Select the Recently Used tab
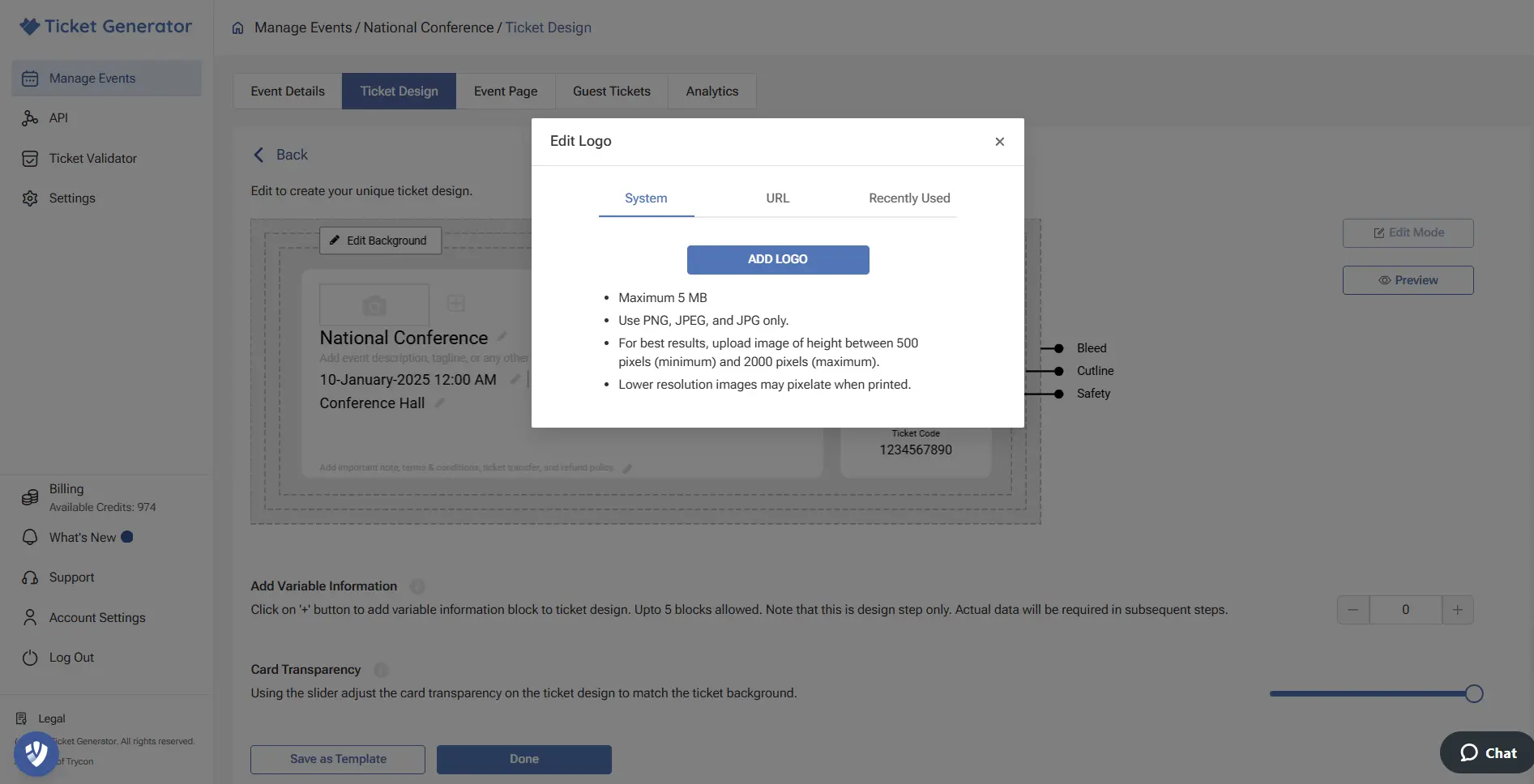1534x784 pixels. click(x=909, y=198)
